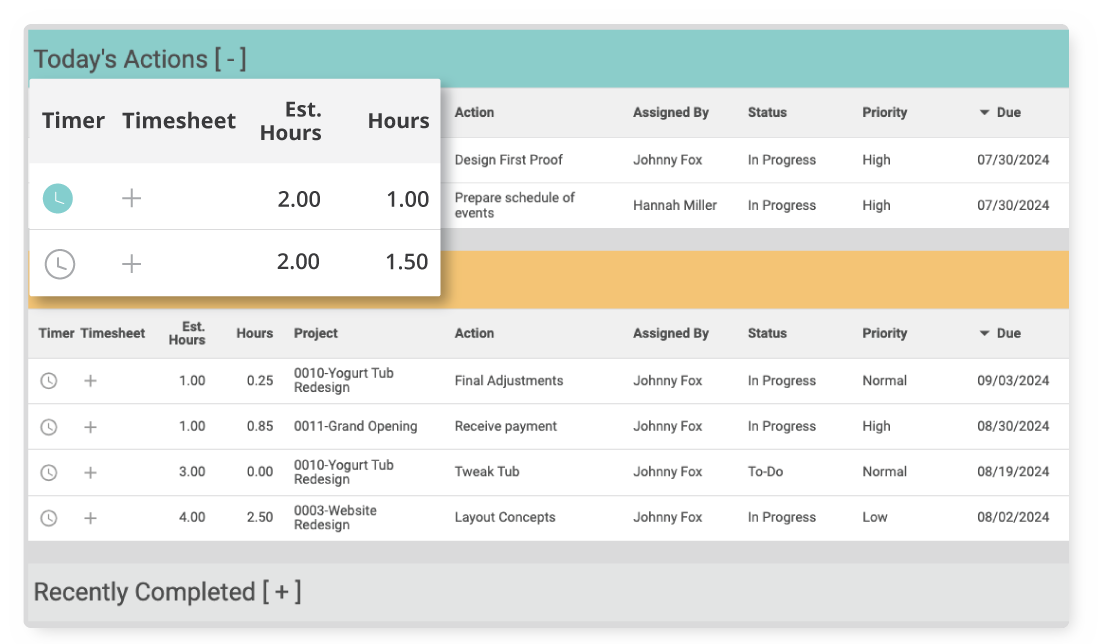The height and width of the screenshot is (644, 1105).
Task: Collapse the Today's Actions section
Action: click(x=230, y=60)
